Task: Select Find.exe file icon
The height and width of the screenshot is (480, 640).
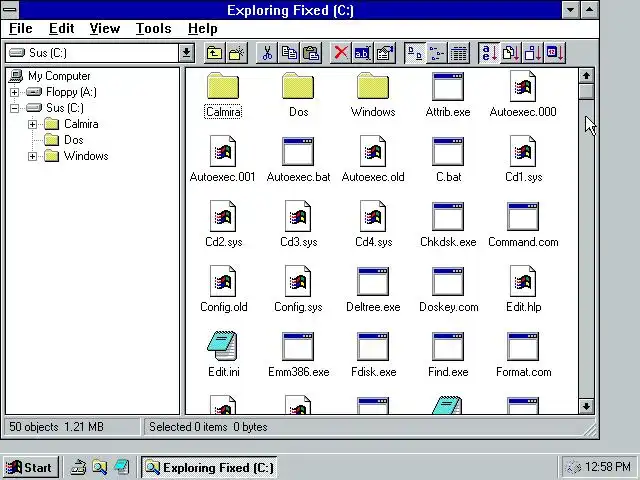Action: click(x=448, y=347)
